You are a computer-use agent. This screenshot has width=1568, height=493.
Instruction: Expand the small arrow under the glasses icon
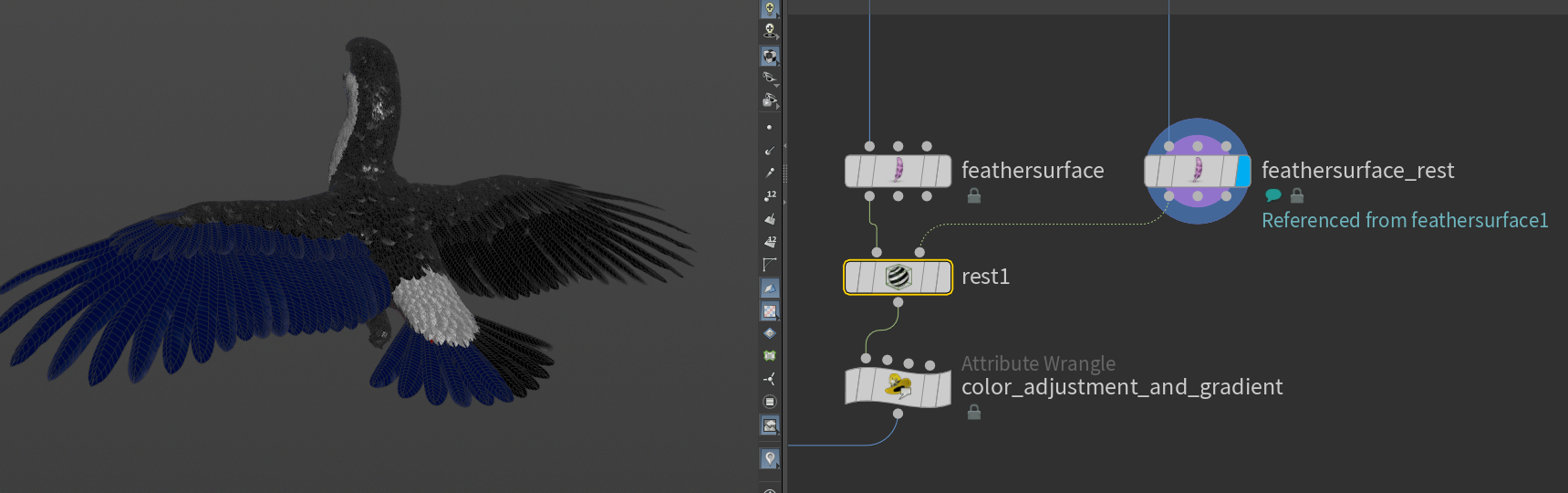[x=776, y=86]
